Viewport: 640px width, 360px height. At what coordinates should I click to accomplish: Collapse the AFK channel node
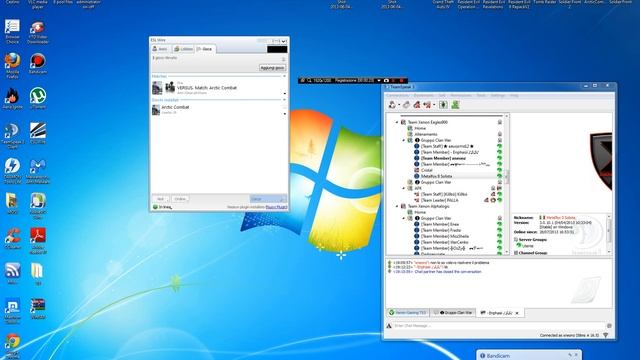(x=404, y=188)
